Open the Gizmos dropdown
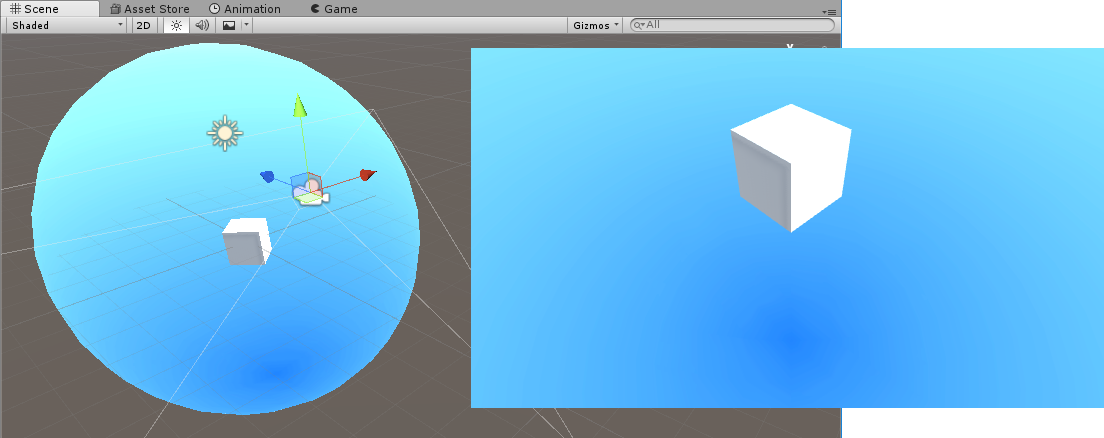This screenshot has height=438, width=1104. pos(596,25)
